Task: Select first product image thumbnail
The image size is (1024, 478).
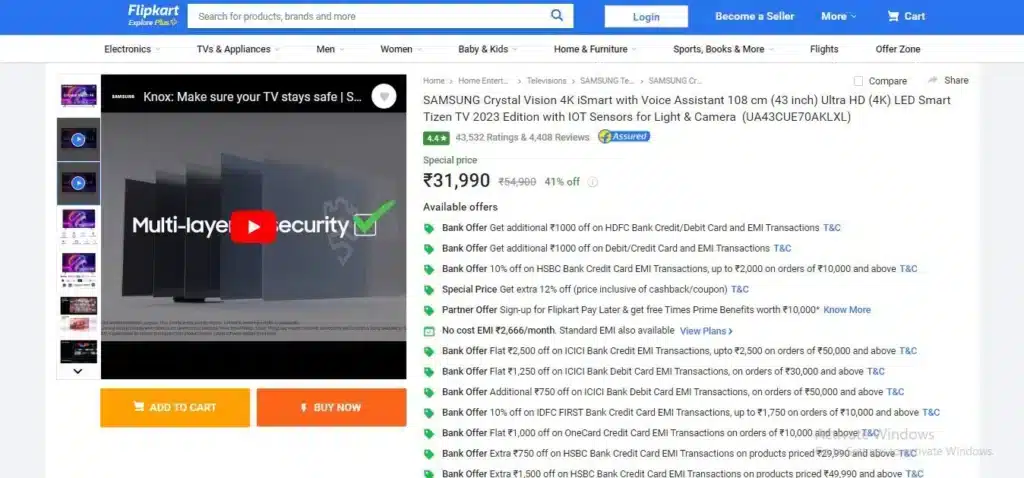Action: pos(78,95)
